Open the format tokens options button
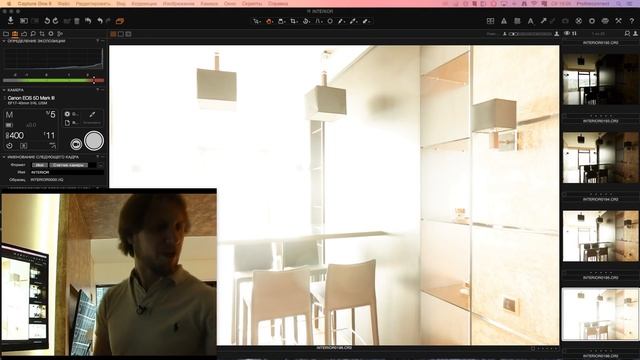The width and height of the screenshot is (640, 360). click(x=100, y=165)
